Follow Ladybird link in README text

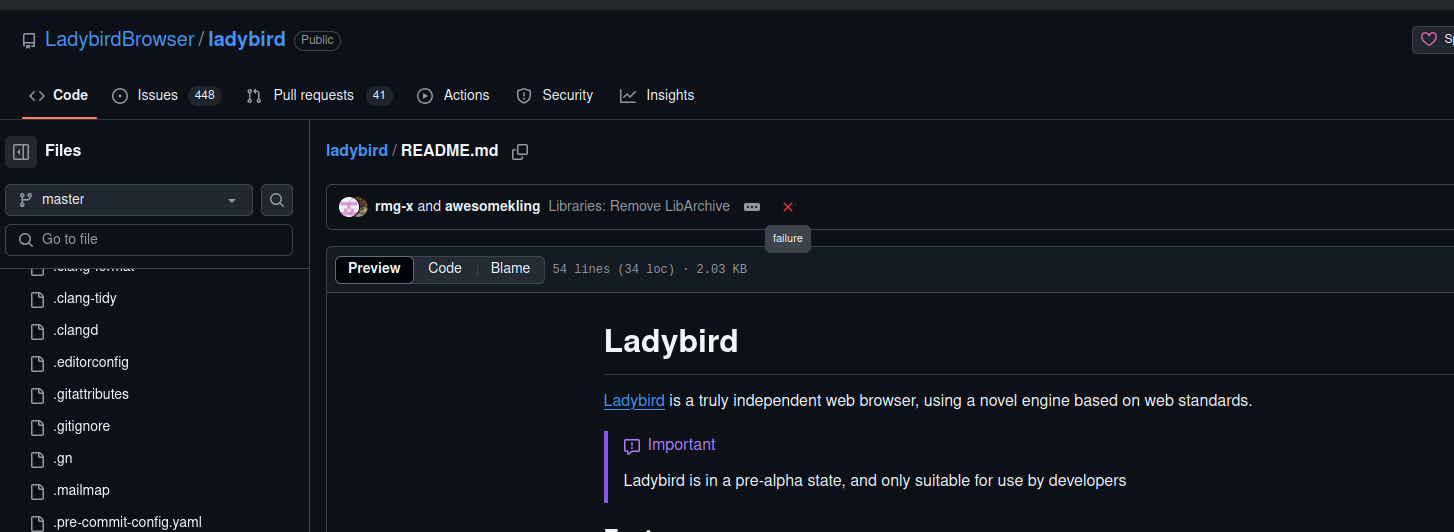[x=634, y=401]
